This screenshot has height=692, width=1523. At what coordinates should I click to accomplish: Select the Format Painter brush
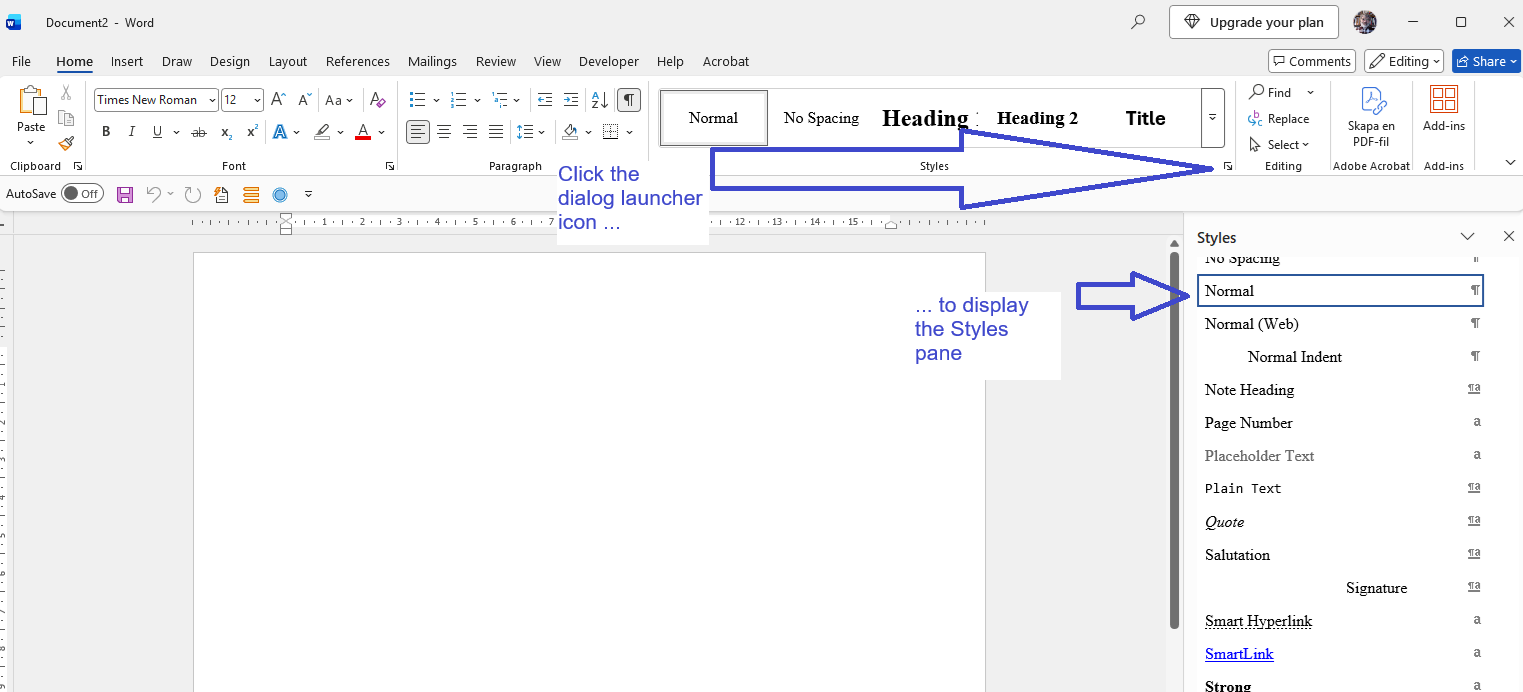click(x=66, y=143)
